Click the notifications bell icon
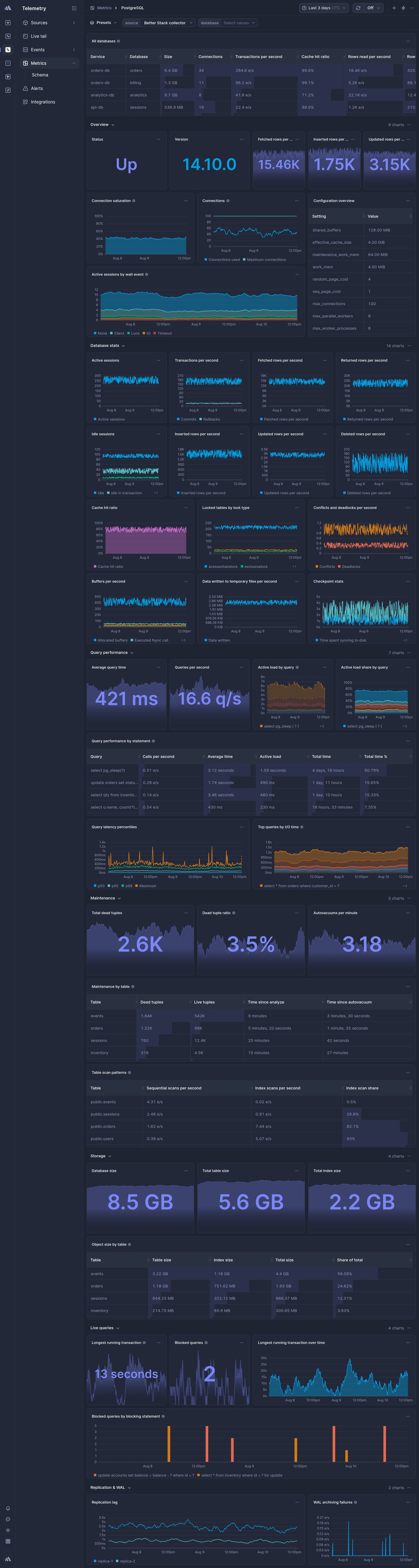This screenshot has height=1568, width=419. (x=8, y=1508)
